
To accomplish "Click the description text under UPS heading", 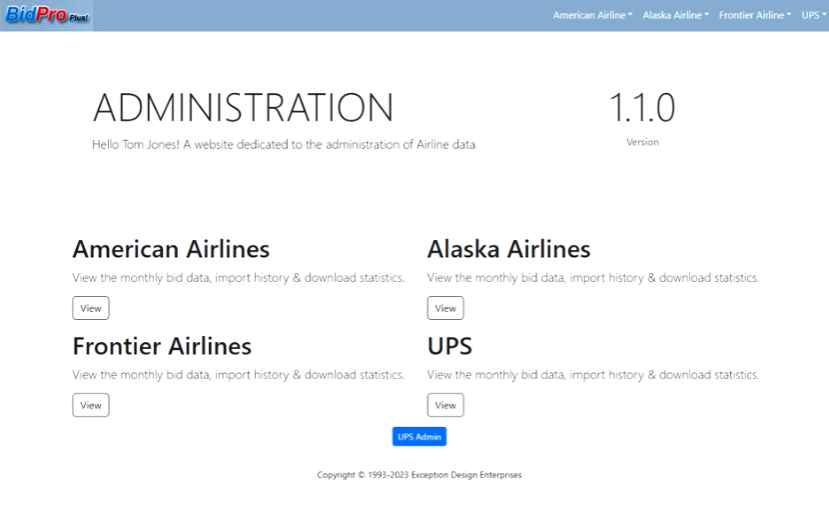I will pos(593,375).
